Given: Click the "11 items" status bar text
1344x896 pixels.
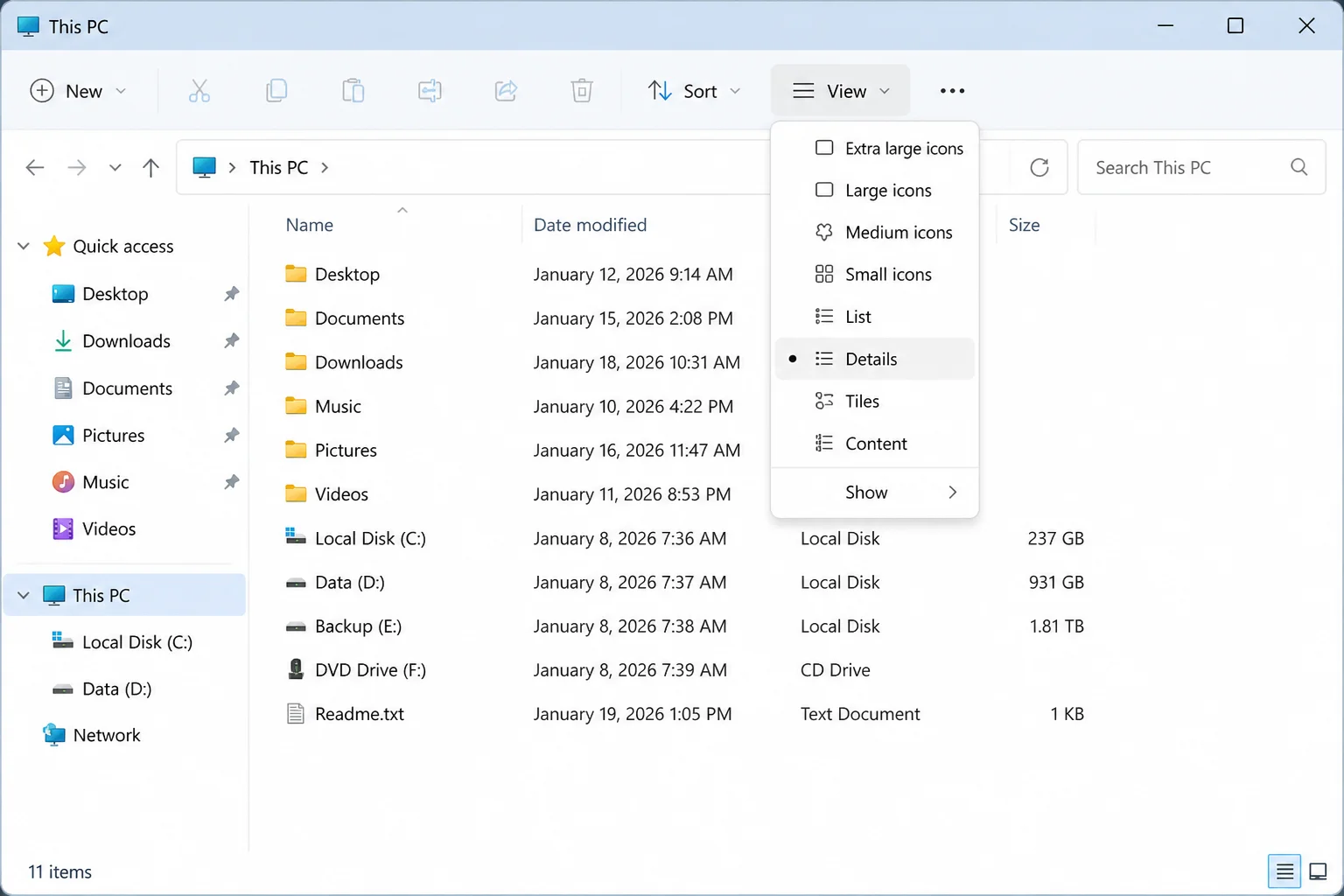Looking at the screenshot, I should click(x=59, y=871).
